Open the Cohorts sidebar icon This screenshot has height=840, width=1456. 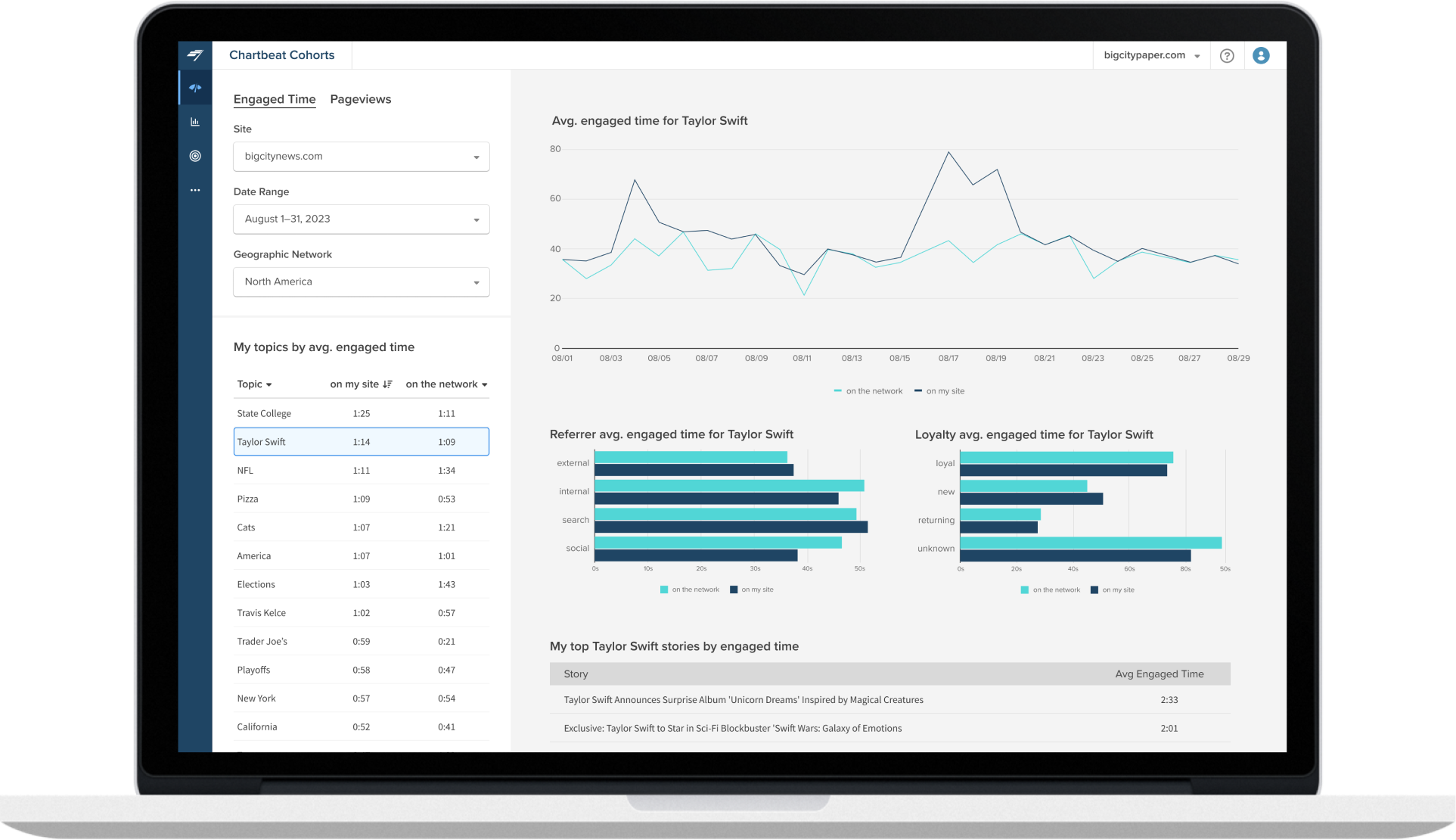click(x=194, y=87)
